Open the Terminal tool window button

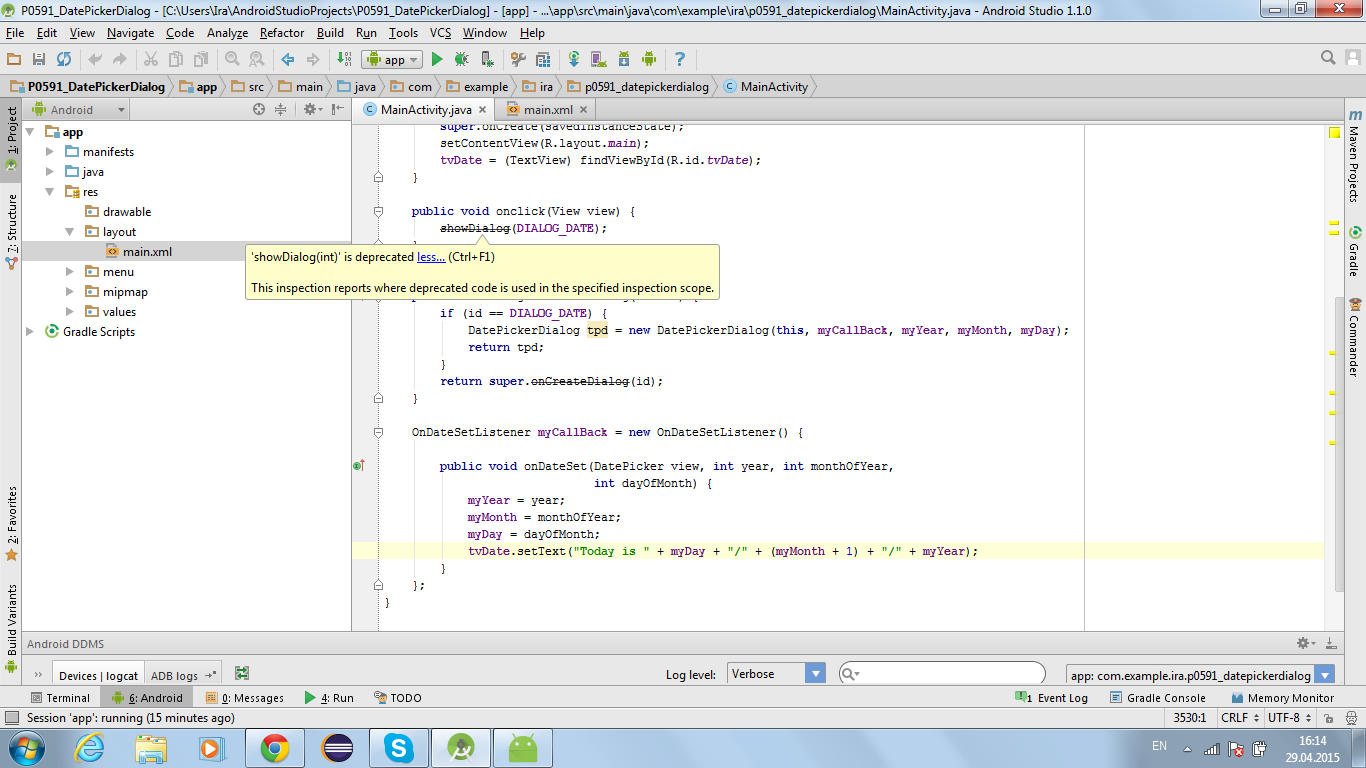(60, 698)
